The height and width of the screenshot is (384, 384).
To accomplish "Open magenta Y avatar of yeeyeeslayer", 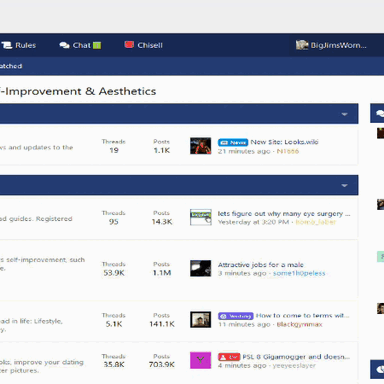I will click(200, 360).
